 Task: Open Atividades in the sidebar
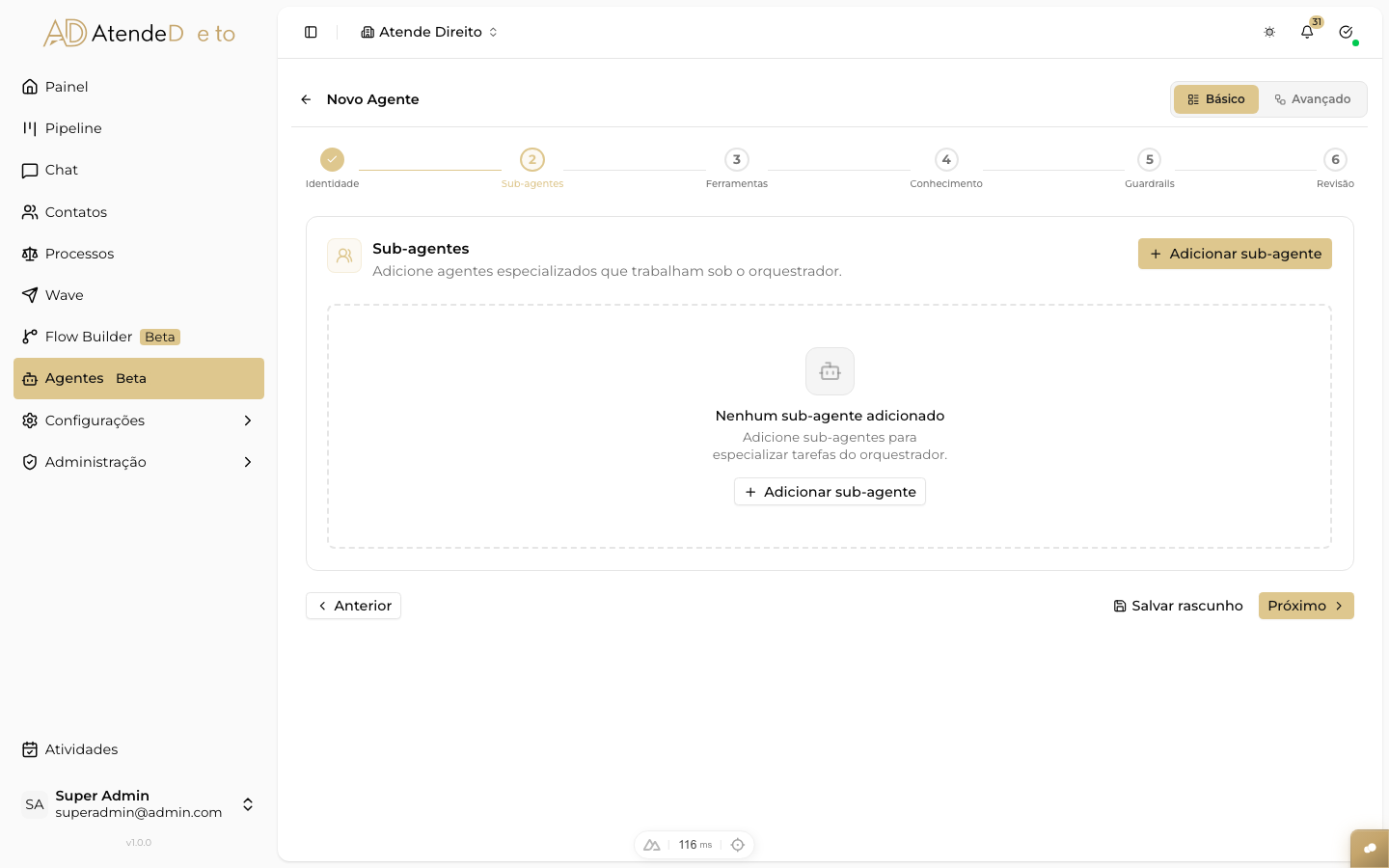point(139,749)
